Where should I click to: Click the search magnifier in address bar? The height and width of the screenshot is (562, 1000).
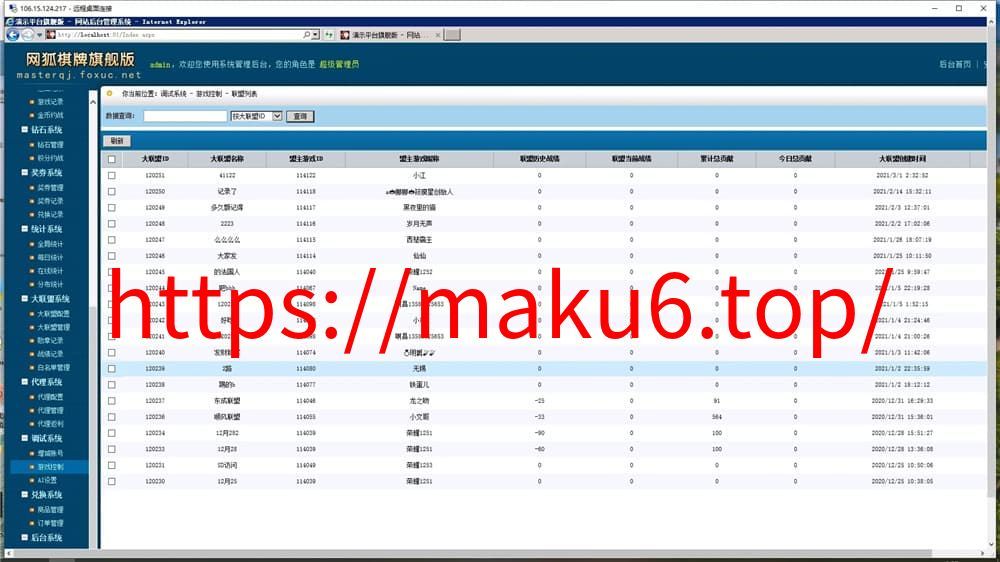(x=306, y=34)
